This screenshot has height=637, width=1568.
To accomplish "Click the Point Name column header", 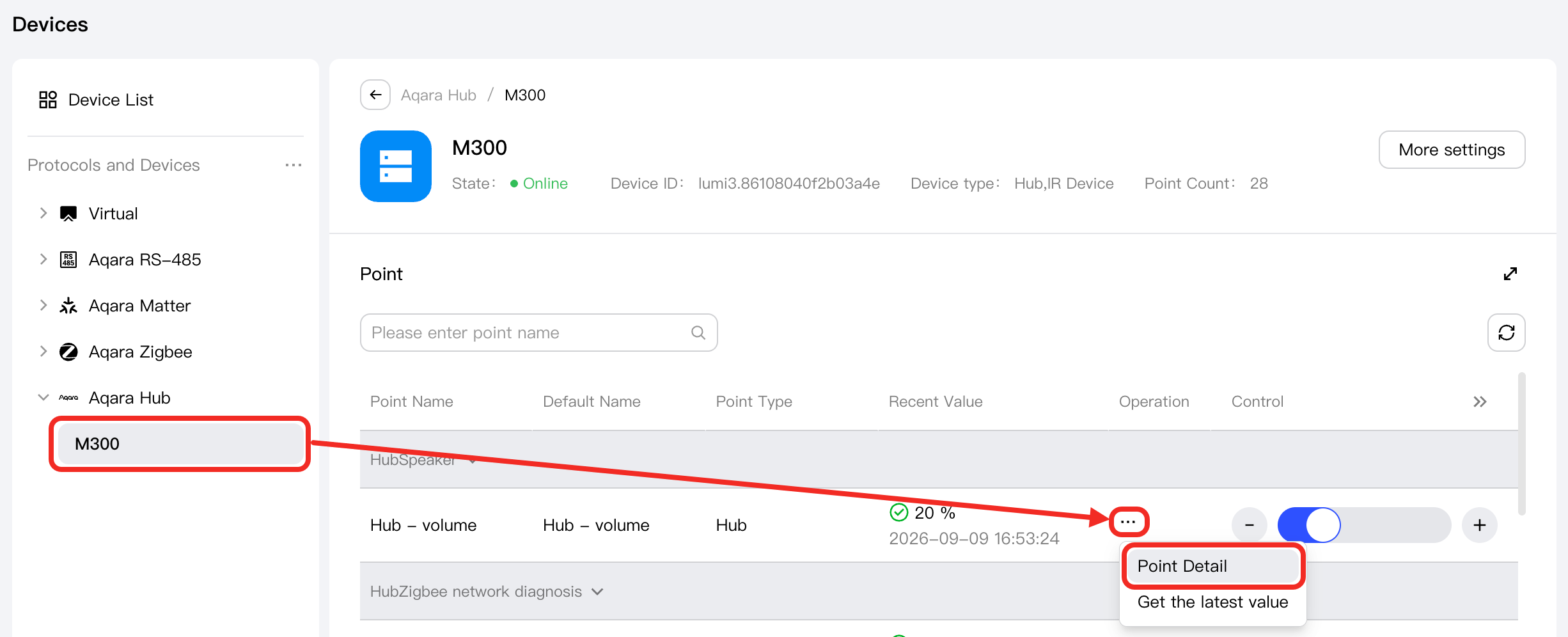I will tap(412, 402).
